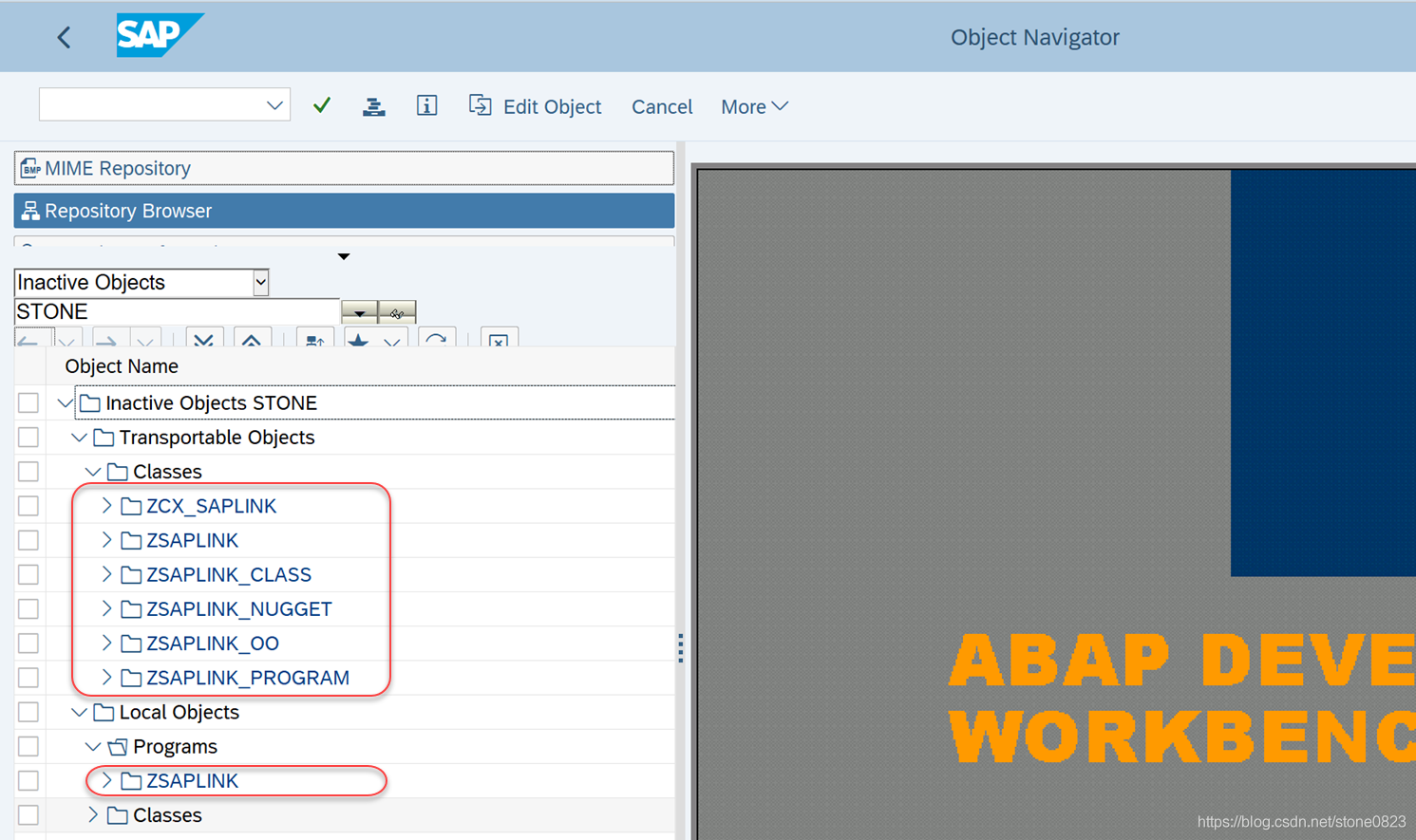Viewport: 1416px width, 840px height.
Task: Collapse all nodes with double up-chevron icon
Action: (252, 340)
